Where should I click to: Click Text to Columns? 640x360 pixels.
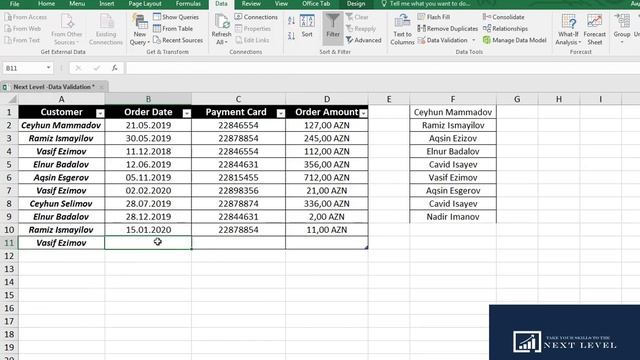402,29
